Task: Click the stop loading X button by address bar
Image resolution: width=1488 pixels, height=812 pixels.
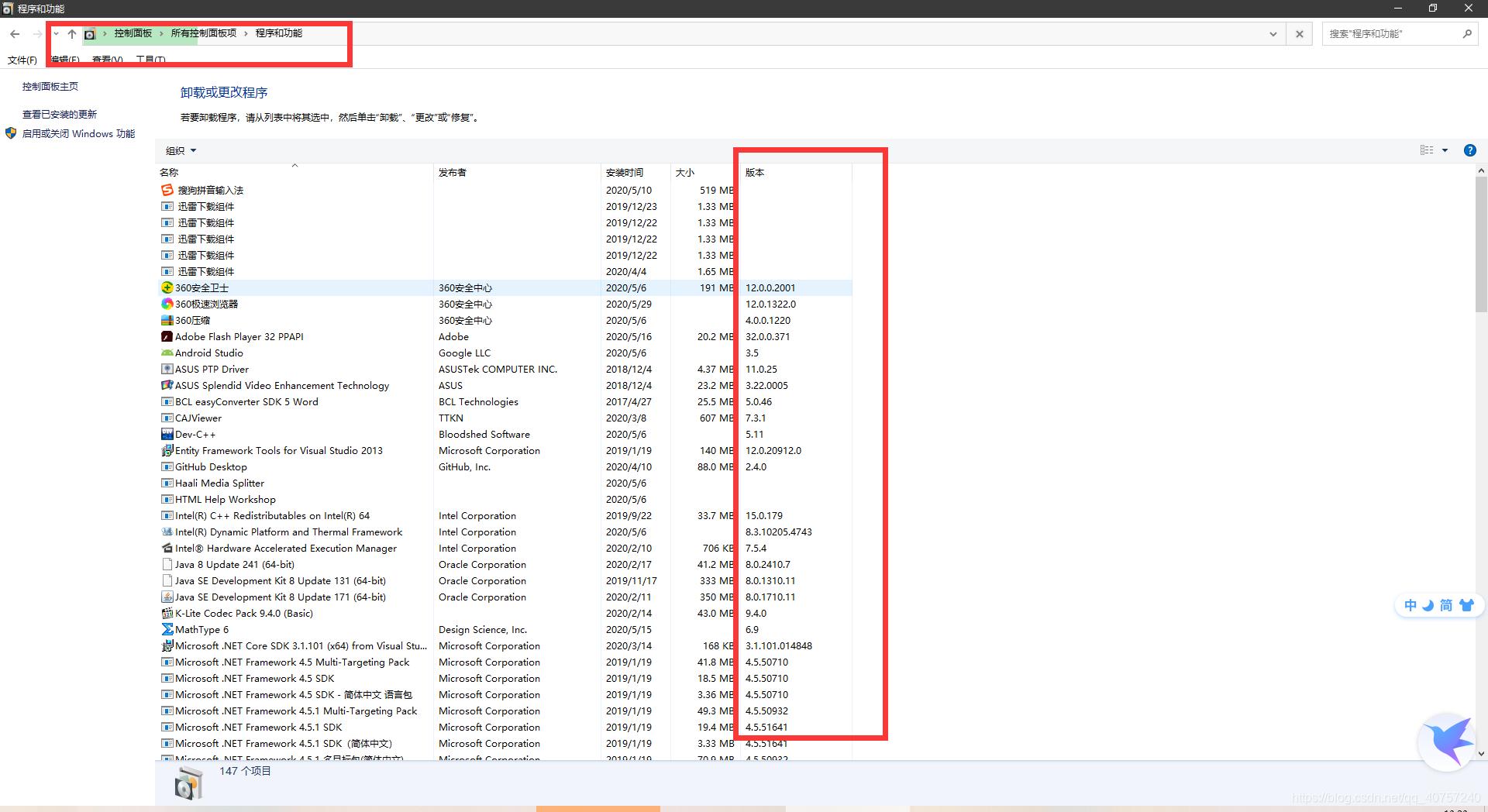Action: [1300, 33]
